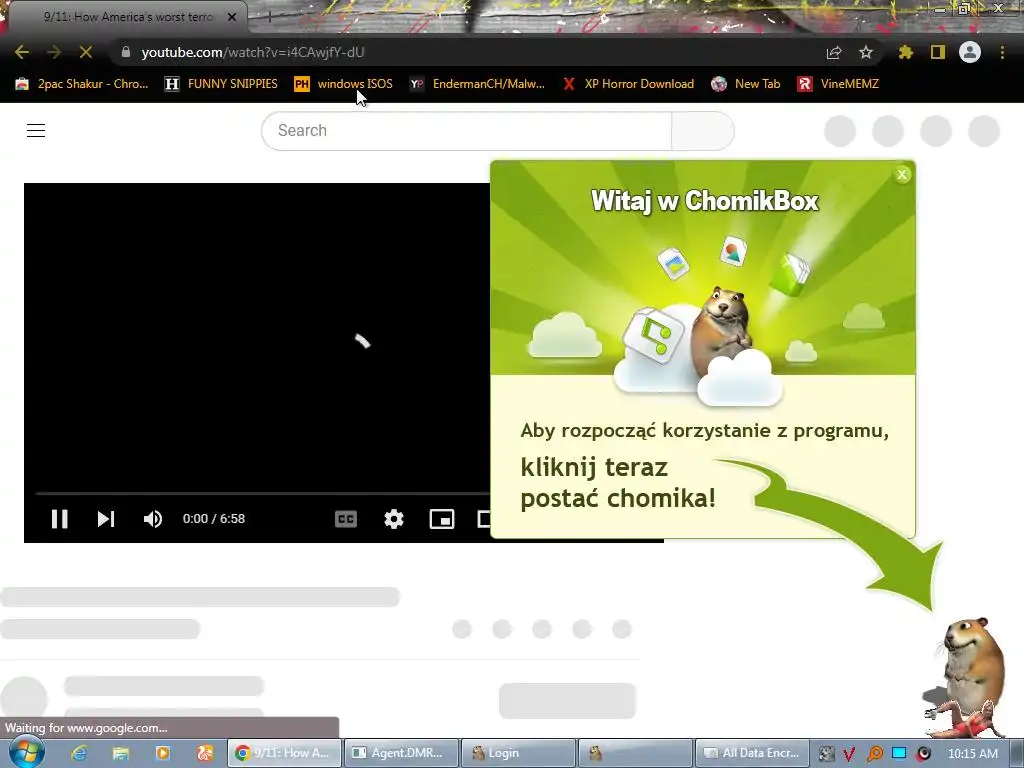Share this page icon in address bar
The image size is (1024, 768).
point(834,52)
